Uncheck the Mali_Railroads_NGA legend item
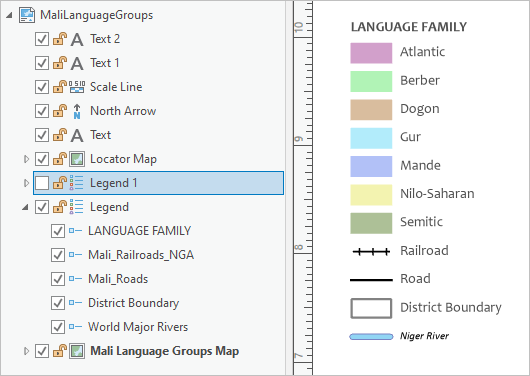 (x=58, y=255)
